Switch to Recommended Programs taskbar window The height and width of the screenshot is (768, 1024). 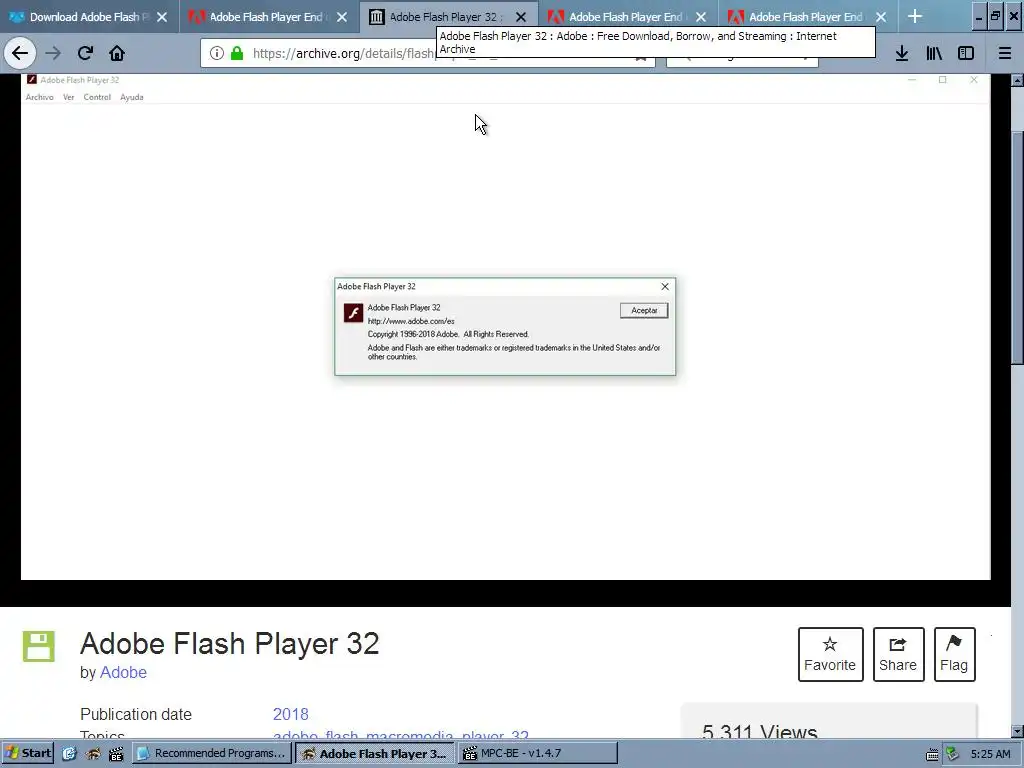pyautogui.click(x=212, y=753)
